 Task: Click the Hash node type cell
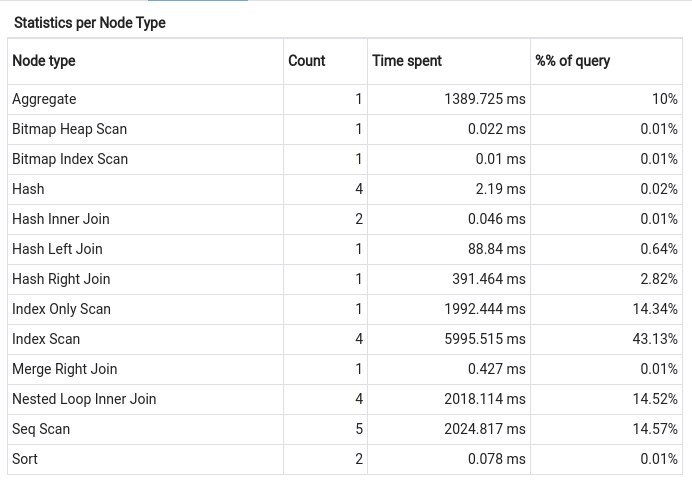pos(28,189)
